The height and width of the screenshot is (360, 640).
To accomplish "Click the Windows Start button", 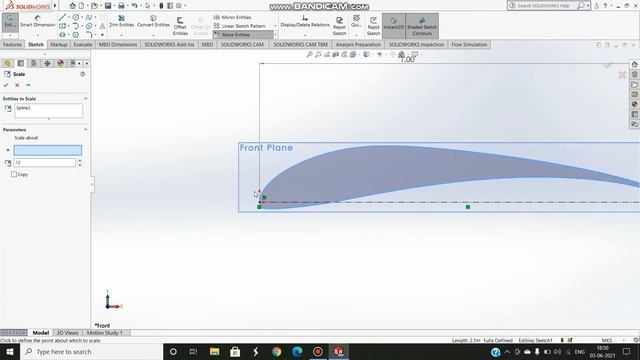I will pyautogui.click(x=10, y=351).
